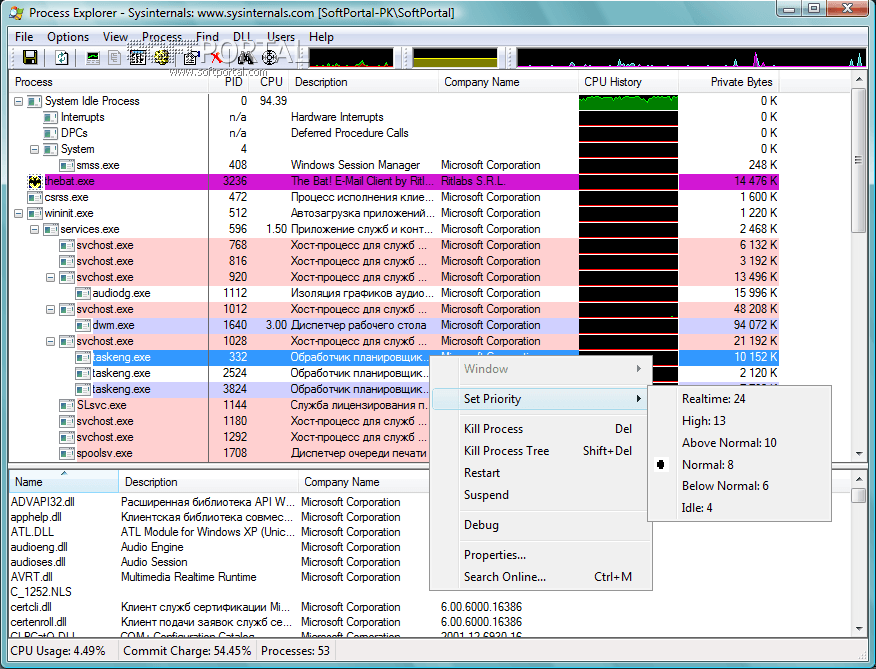Open System Information from the toolbar
The width and height of the screenshot is (876, 669).
point(93,58)
